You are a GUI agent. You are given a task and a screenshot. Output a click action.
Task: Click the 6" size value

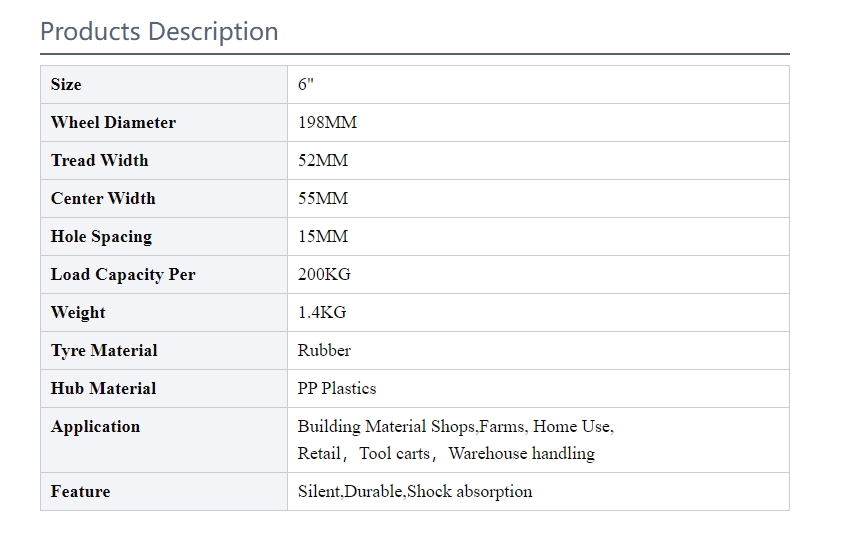click(x=306, y=84)
